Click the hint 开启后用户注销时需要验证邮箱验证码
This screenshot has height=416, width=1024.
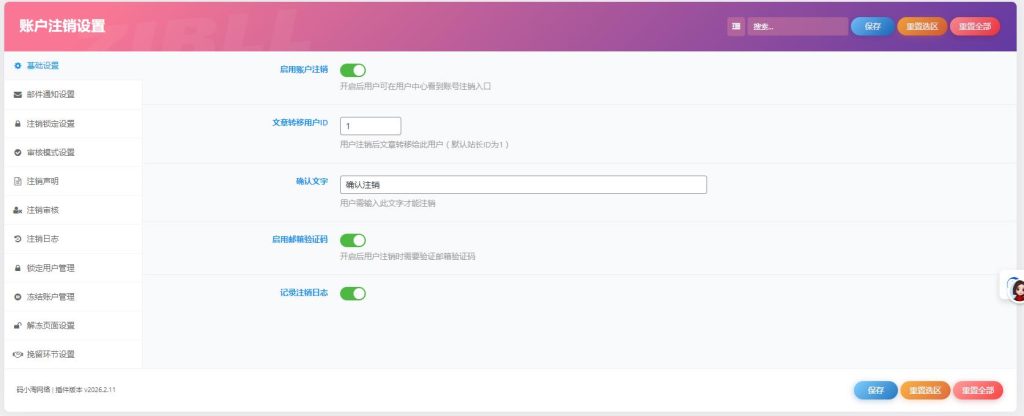pos(408,256)
